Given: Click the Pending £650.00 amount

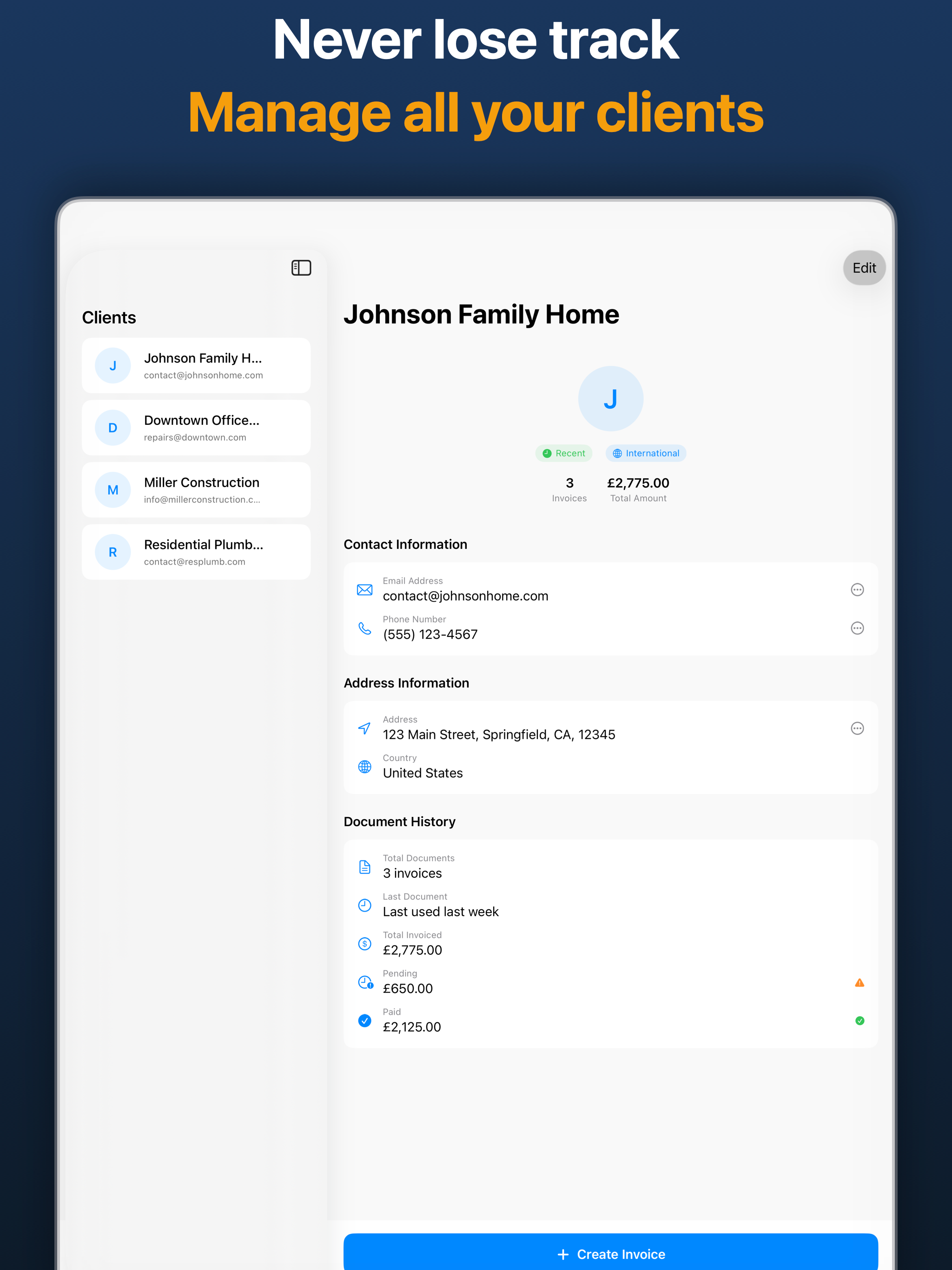Looking at the screenshot, I should coord(408,988).
